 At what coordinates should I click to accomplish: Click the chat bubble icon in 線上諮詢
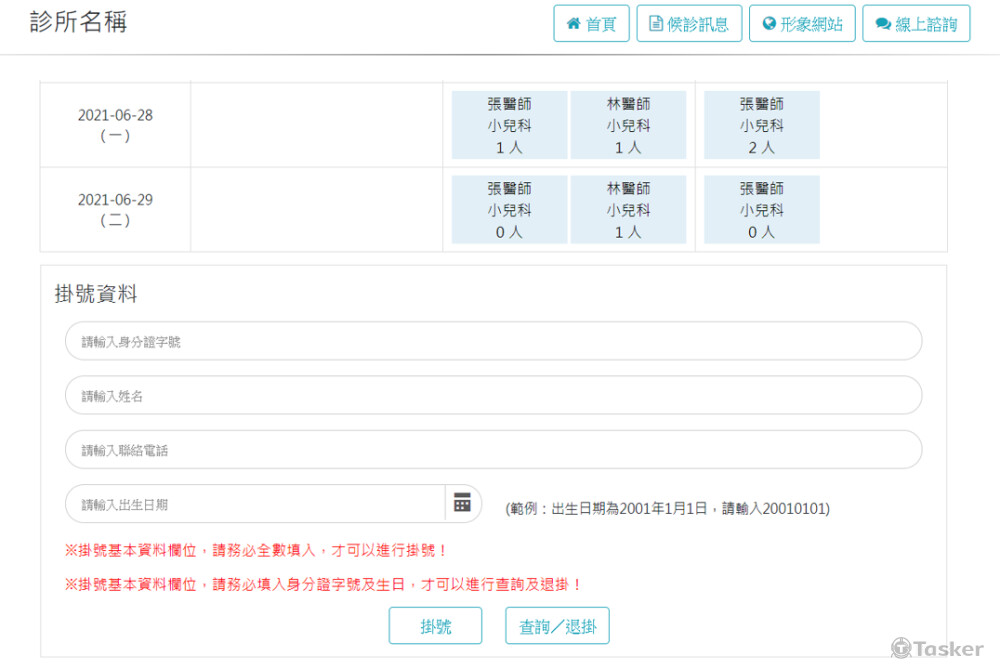point(883,24)
